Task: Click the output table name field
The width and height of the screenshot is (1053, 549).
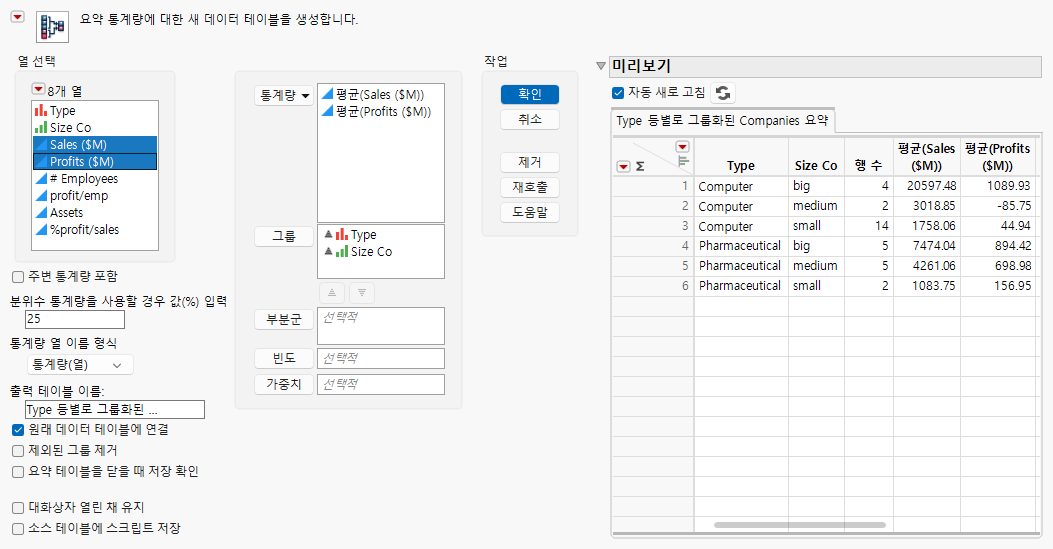Action: [x=115, y=409]
